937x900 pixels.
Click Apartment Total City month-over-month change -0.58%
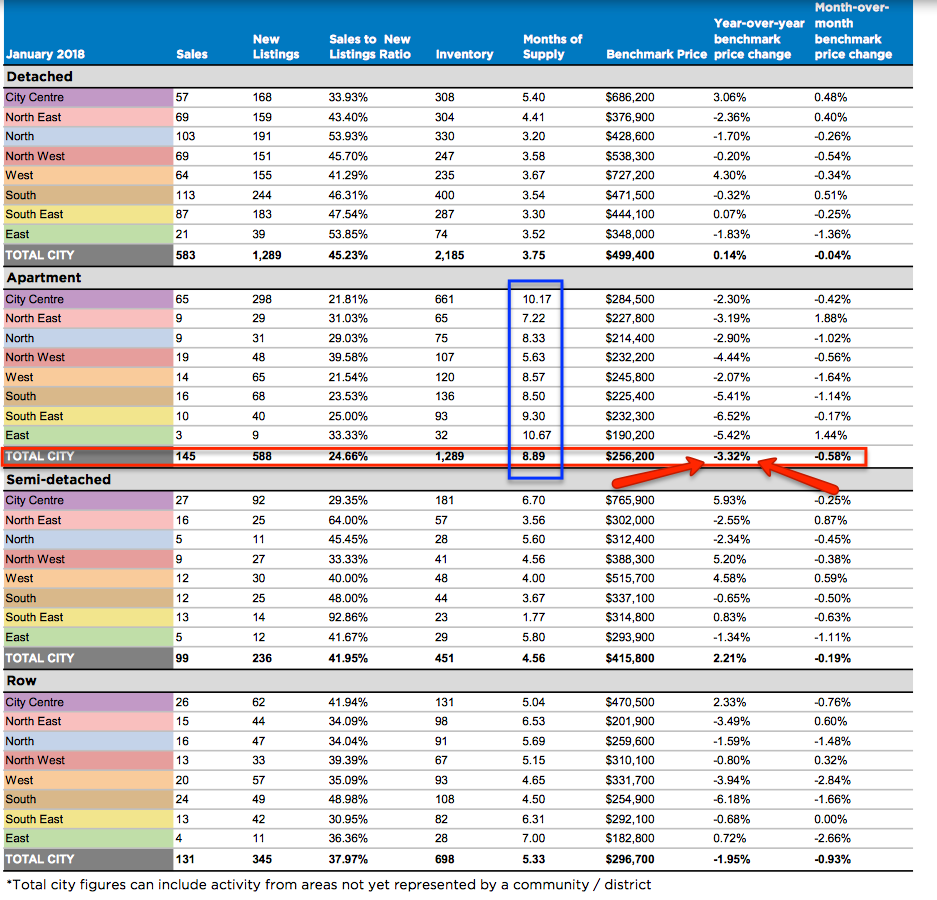point(832,456)
